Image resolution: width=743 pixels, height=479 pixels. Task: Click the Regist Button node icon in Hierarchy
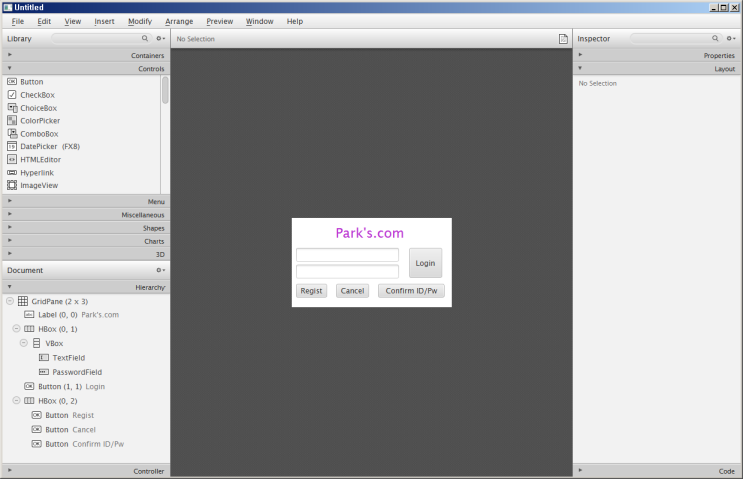tap(36, 415)
